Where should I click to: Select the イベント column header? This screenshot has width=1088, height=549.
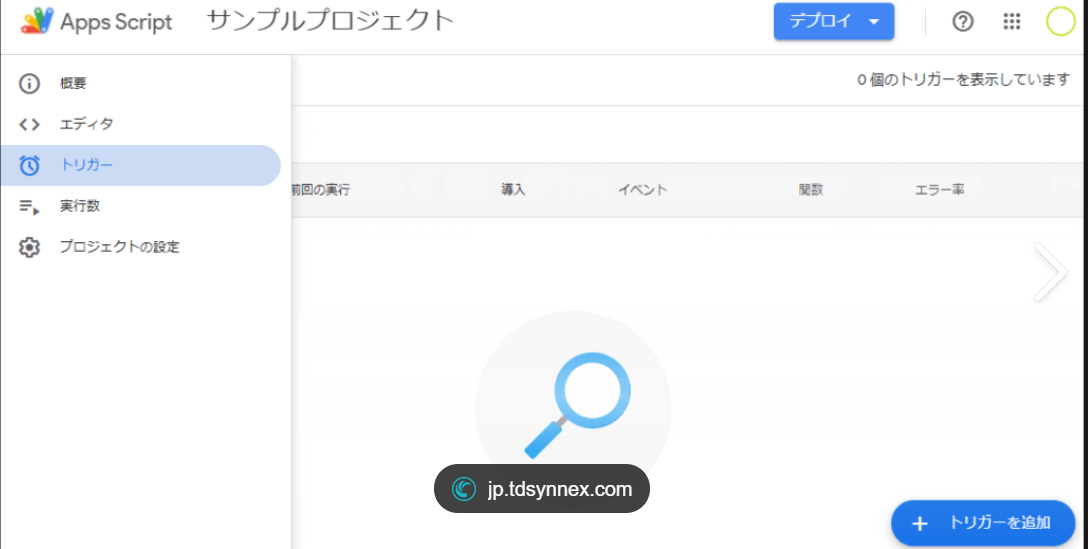point(642,190)
